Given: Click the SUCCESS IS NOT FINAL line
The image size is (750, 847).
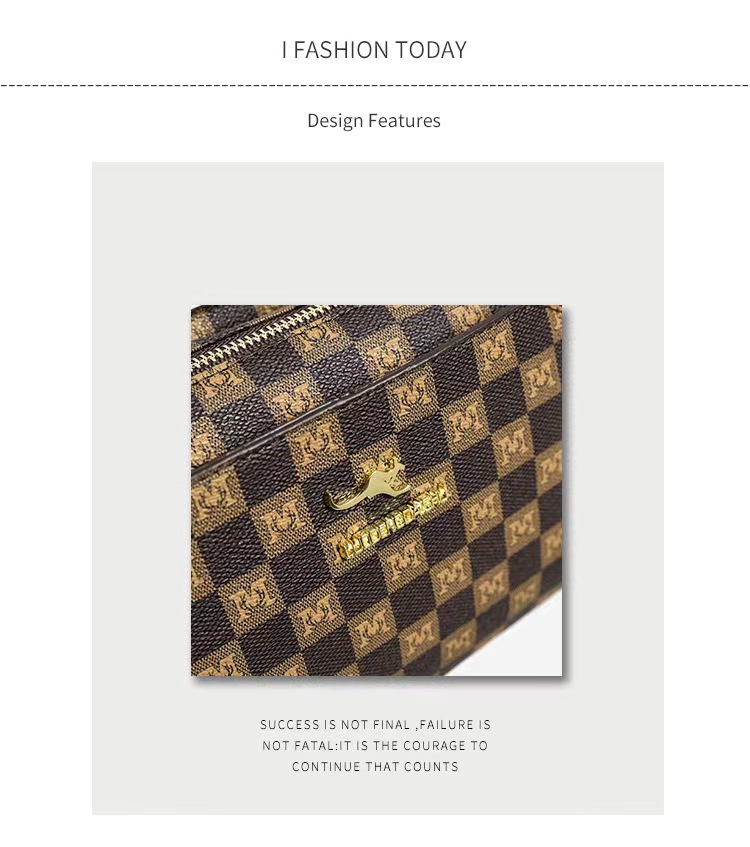Looking at the screenshot, I should [x=376, y=724].
